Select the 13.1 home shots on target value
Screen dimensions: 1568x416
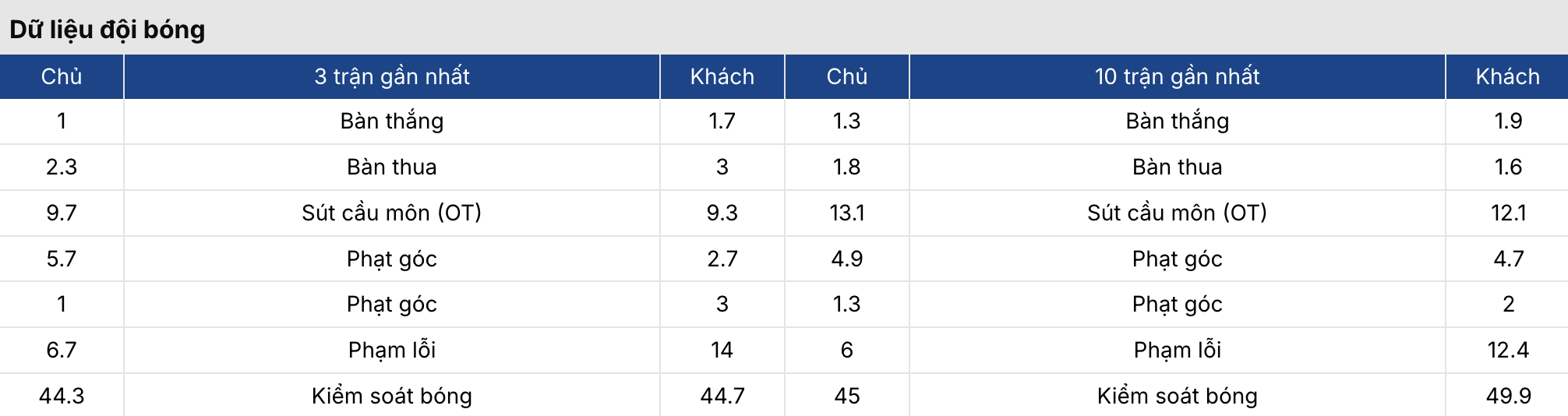[x=846, y=213]
